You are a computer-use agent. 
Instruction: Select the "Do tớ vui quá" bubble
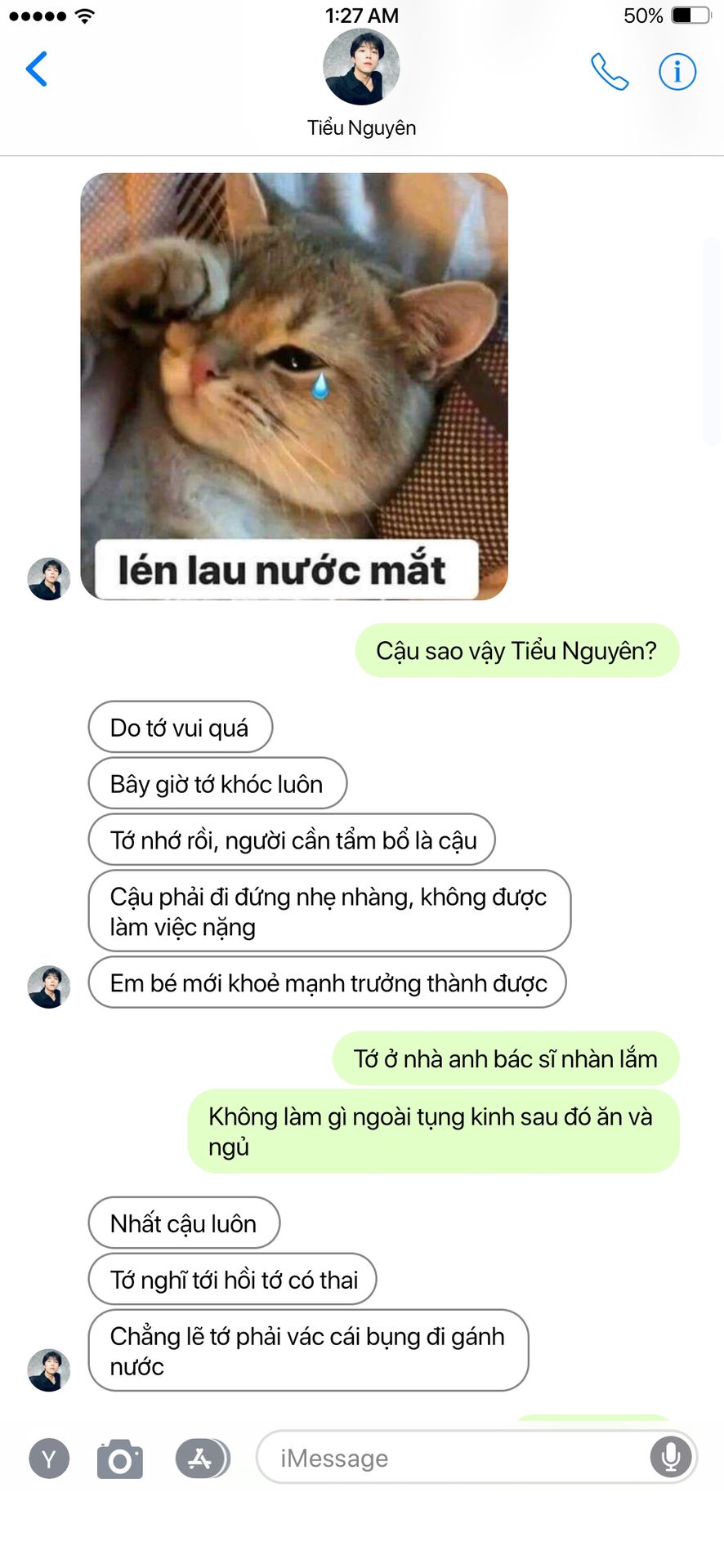pyautogui.click(x=181, y=727)
